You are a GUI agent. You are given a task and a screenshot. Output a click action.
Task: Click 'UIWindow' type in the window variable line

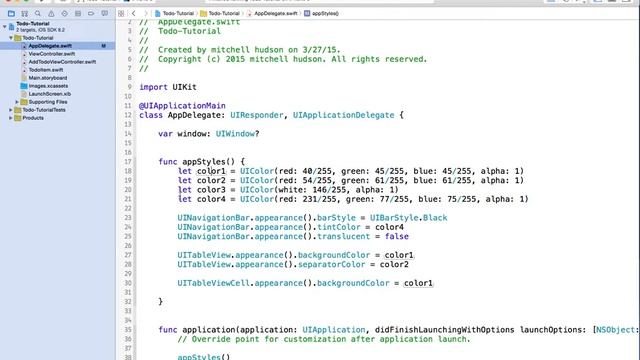point(235,134)
